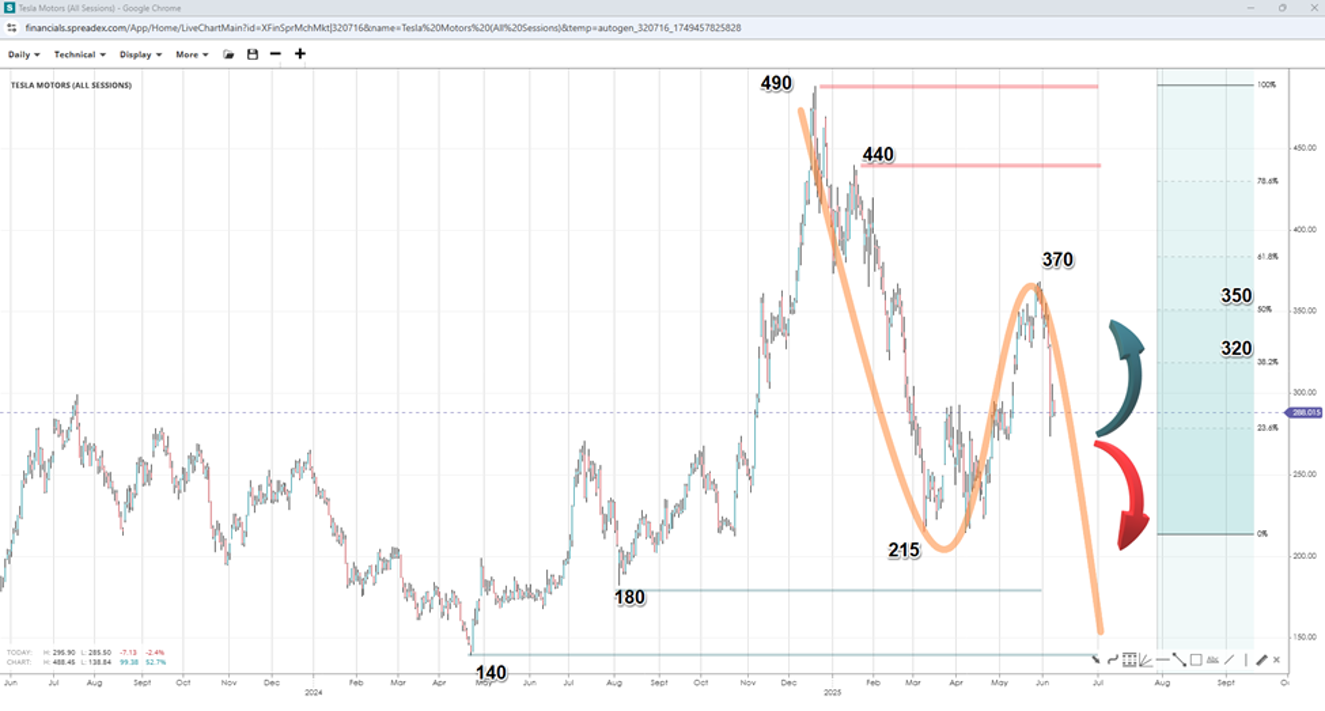Zoom in with the plus icon
1325x711 pixels.
pos(299,54)
